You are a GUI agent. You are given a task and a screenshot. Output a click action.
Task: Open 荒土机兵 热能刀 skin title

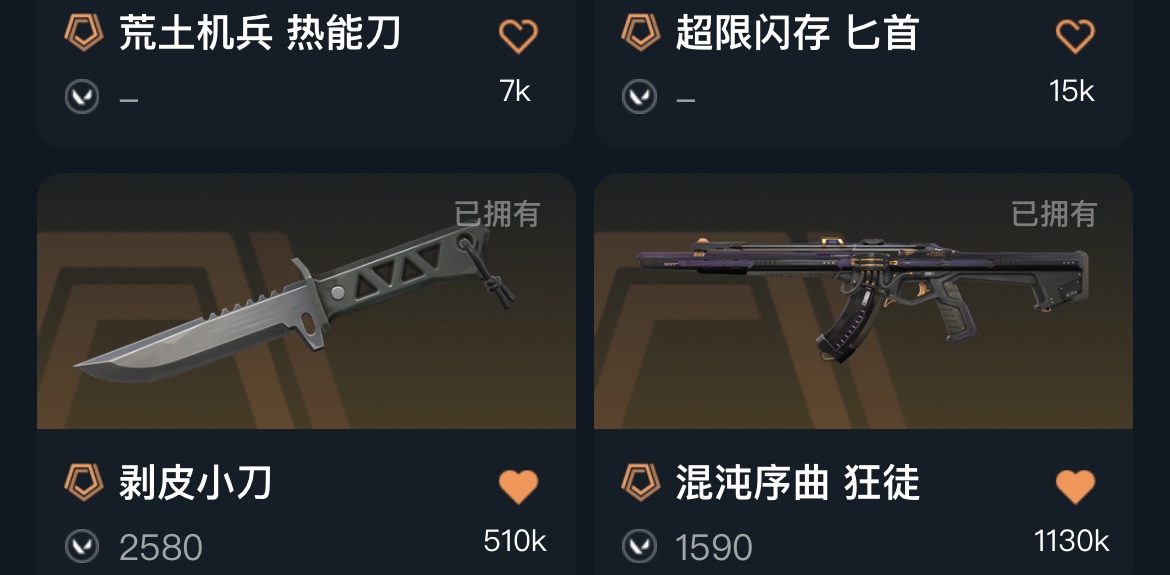point(260,34)
